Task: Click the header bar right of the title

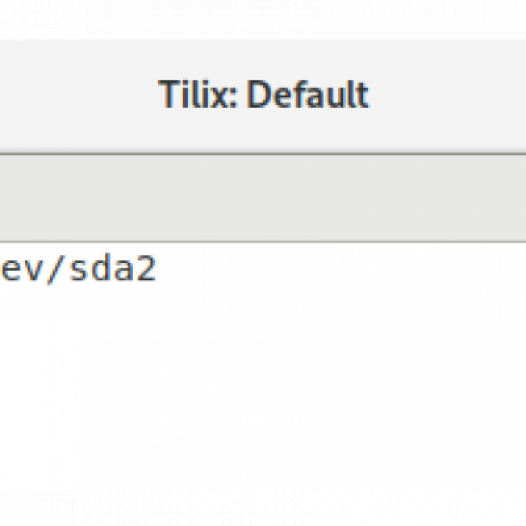Action: (448, 96)
